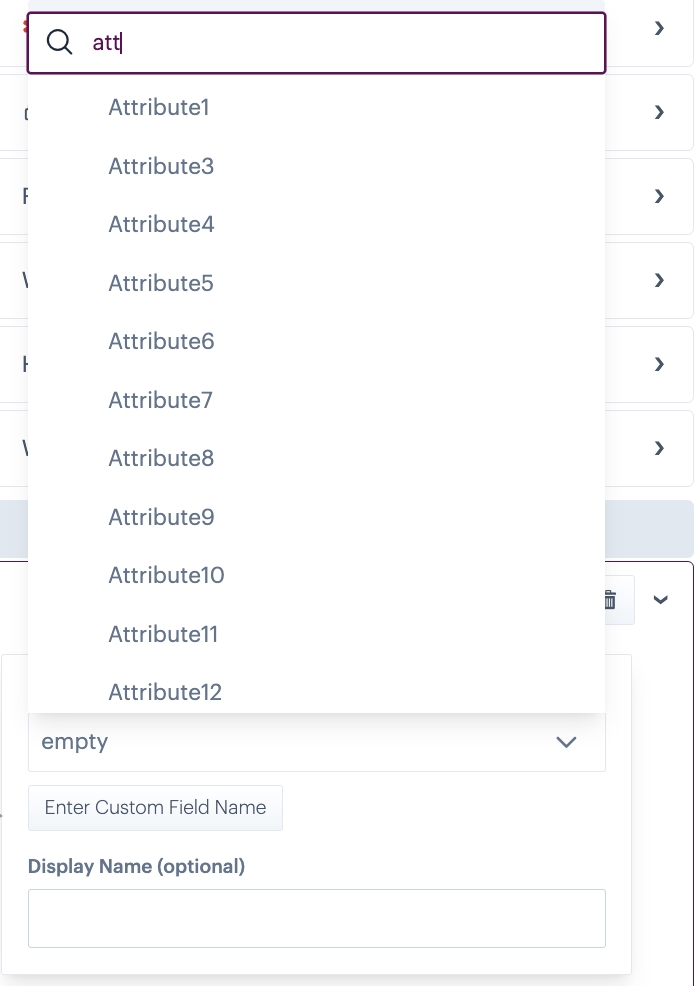Select Attribute1 from the list
The width and height of the screenshot is (700, 986).
point(159,107)
